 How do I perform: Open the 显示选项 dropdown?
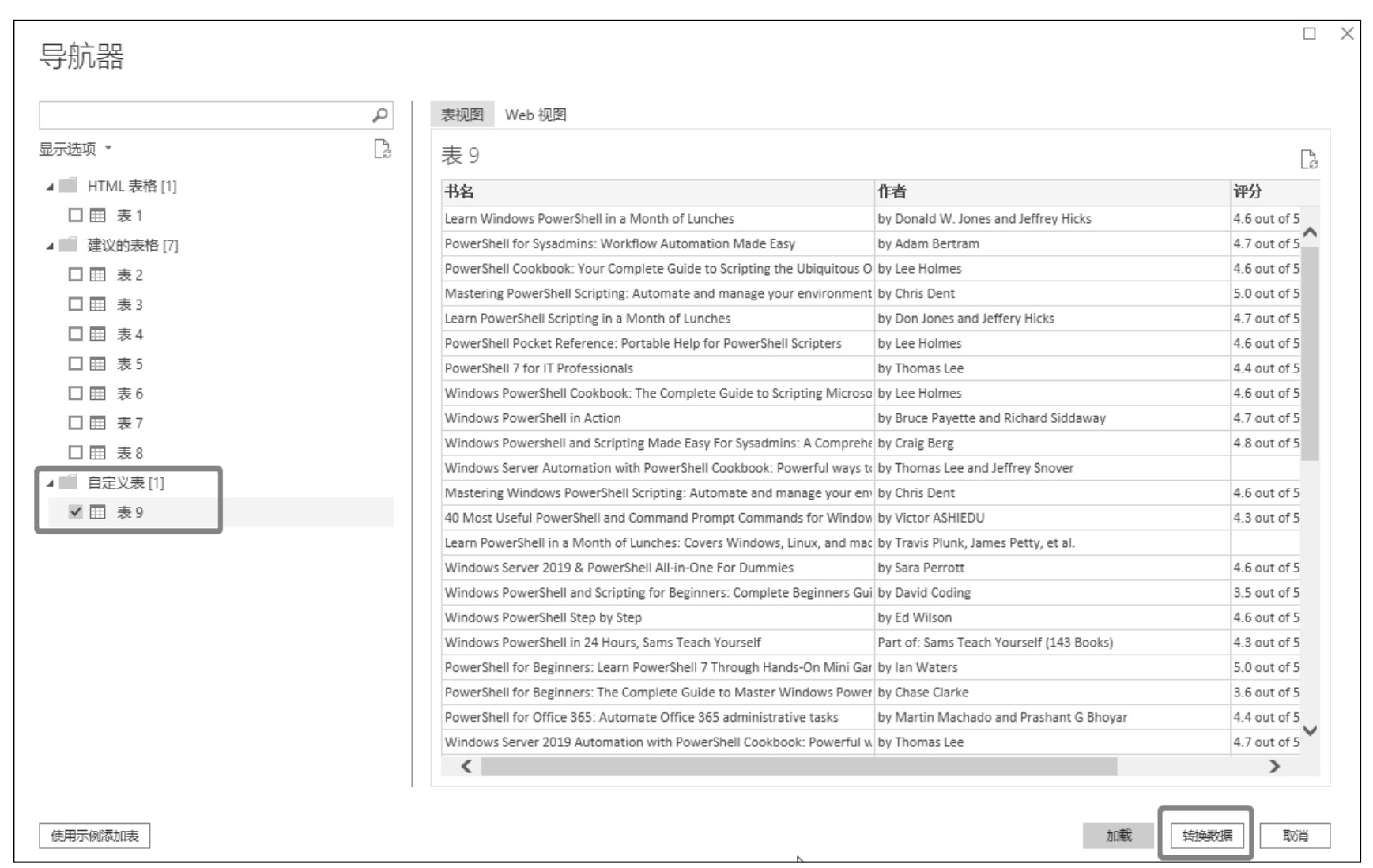76,149
